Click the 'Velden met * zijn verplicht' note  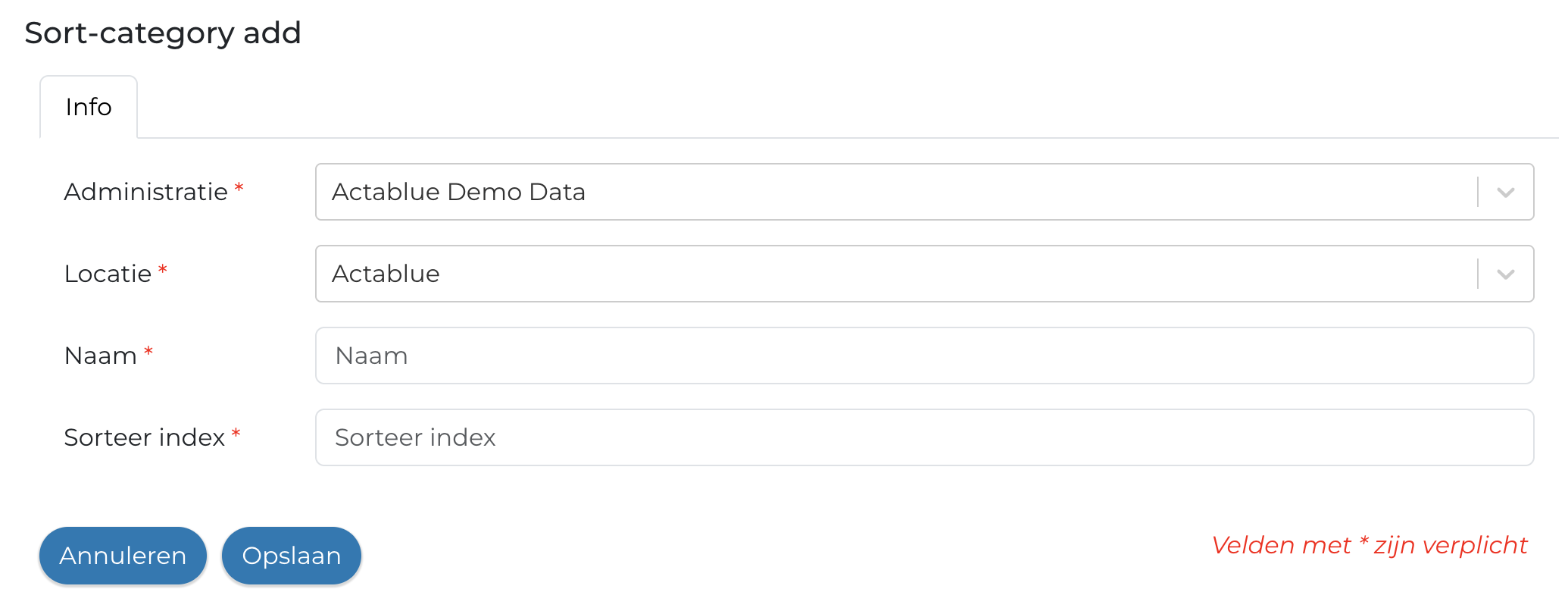tap(1369, 545)
